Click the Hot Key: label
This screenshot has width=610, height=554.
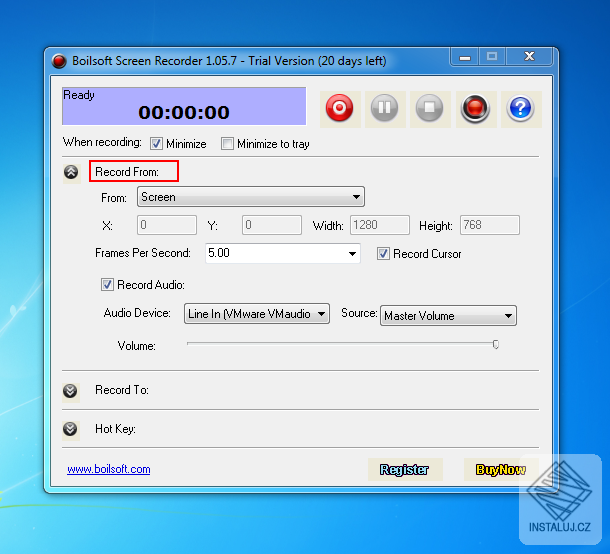[115, 429]
